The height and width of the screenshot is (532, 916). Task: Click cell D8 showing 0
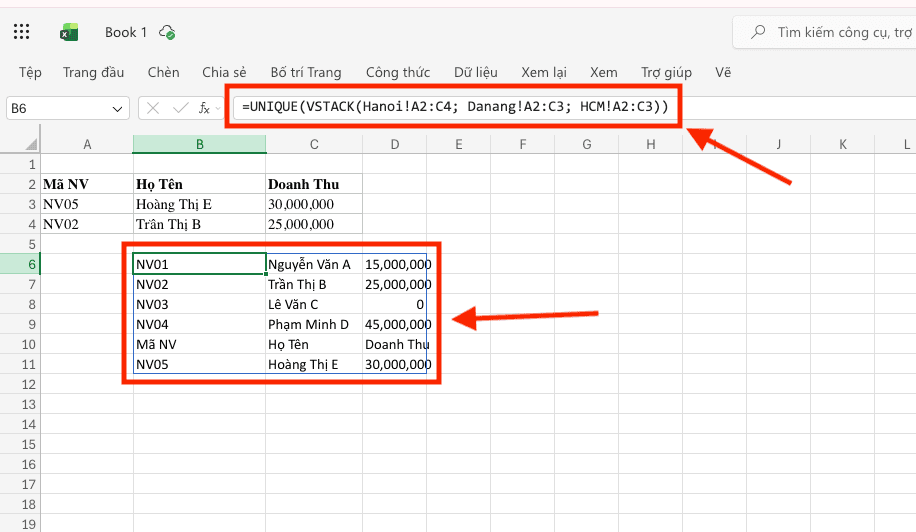coord(395,304)
